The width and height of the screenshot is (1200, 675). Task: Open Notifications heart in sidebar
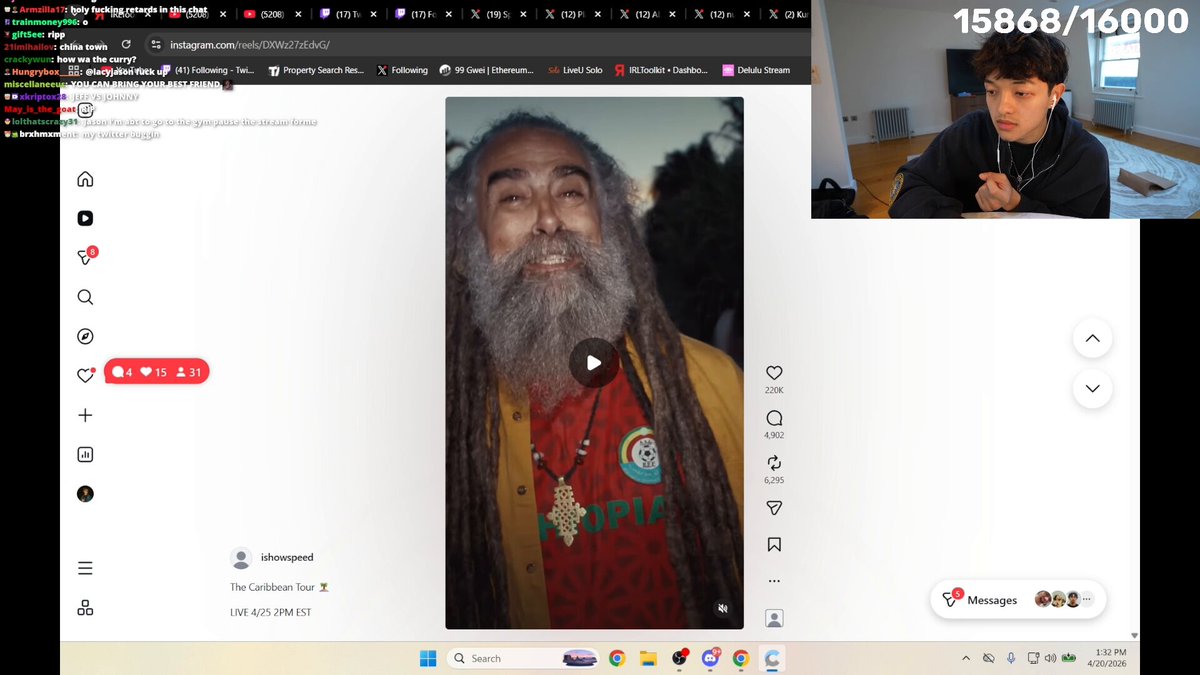tap(85, 375)
